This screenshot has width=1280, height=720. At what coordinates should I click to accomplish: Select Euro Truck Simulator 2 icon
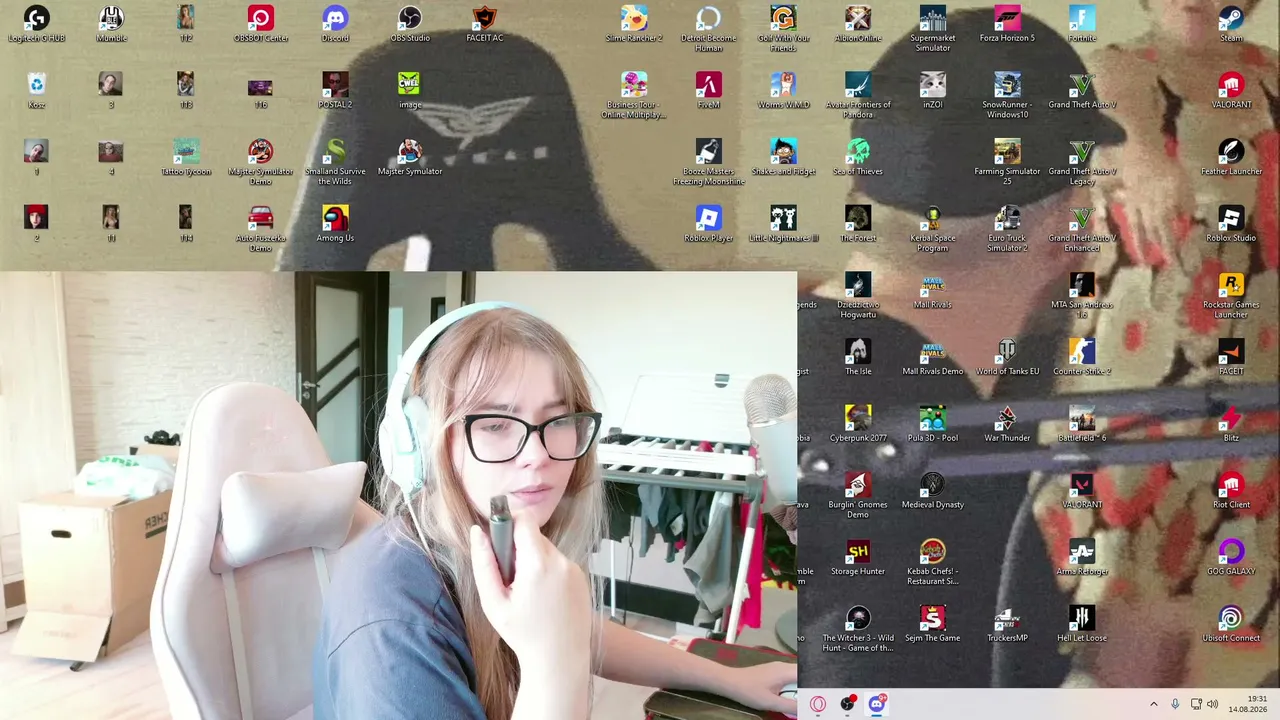click(x=1007, y=229)
